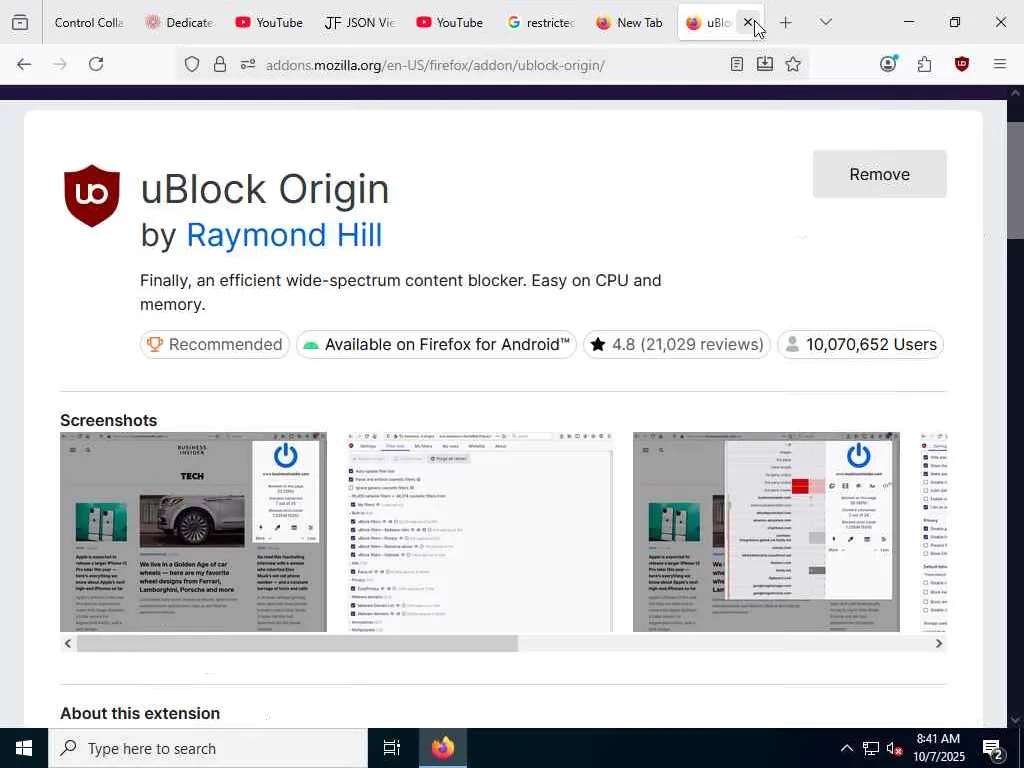
Task: Show hidden system tray icons
Action: point(846,748)
